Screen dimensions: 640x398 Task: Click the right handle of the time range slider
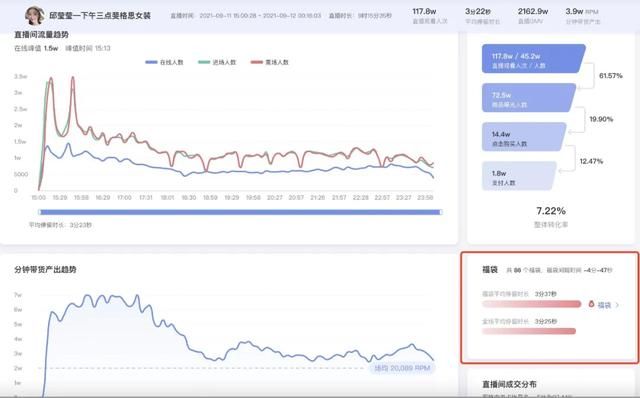pos(441,212)
